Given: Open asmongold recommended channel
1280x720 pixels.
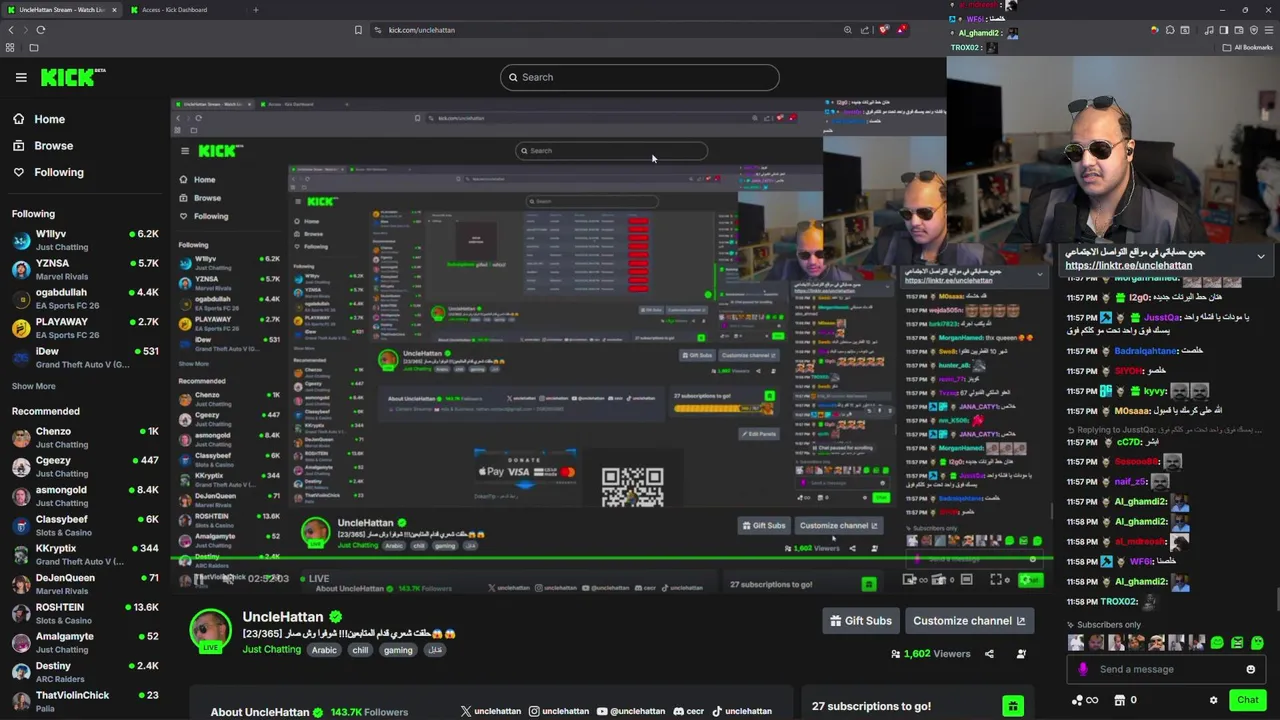Looking at the screenshot, I should coord(85,496).
